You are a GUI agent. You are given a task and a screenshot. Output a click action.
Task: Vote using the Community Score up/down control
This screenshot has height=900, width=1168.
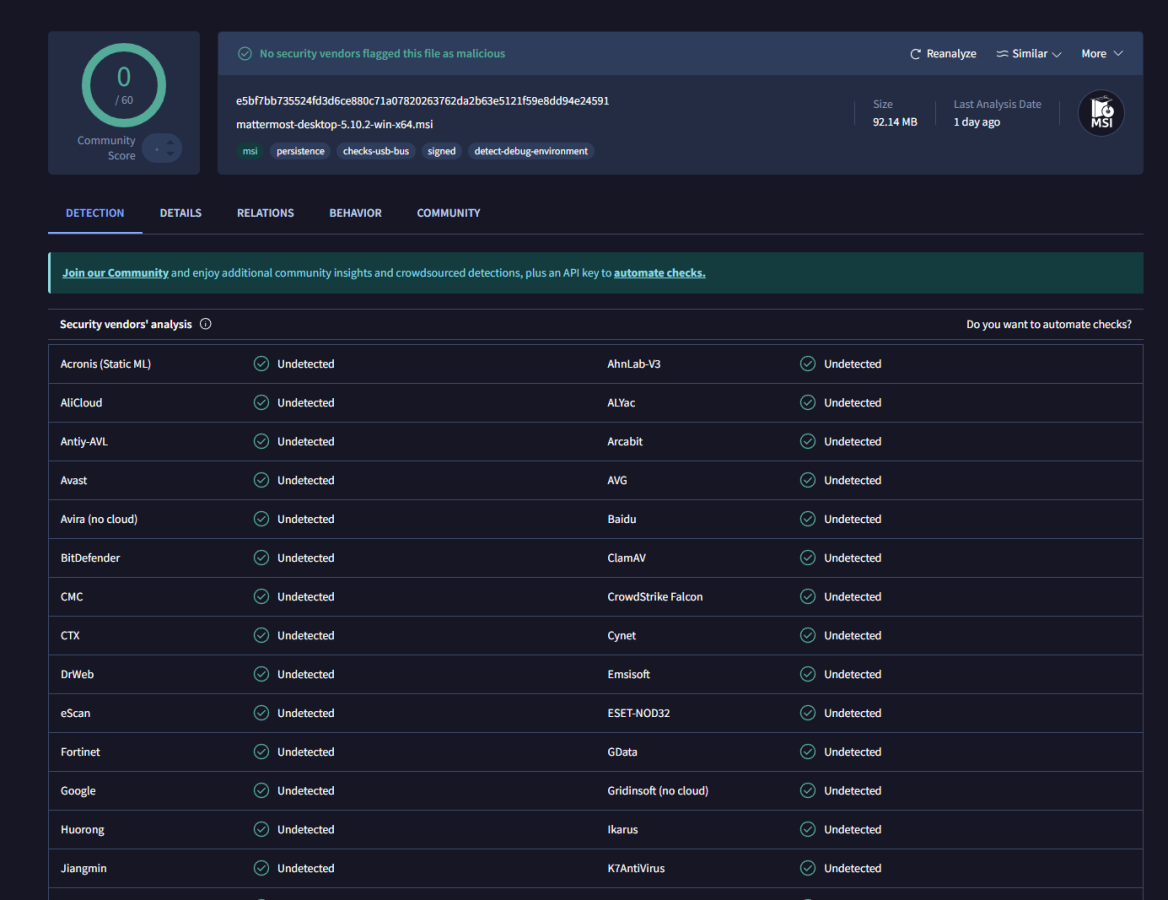[x=162, y=148]
